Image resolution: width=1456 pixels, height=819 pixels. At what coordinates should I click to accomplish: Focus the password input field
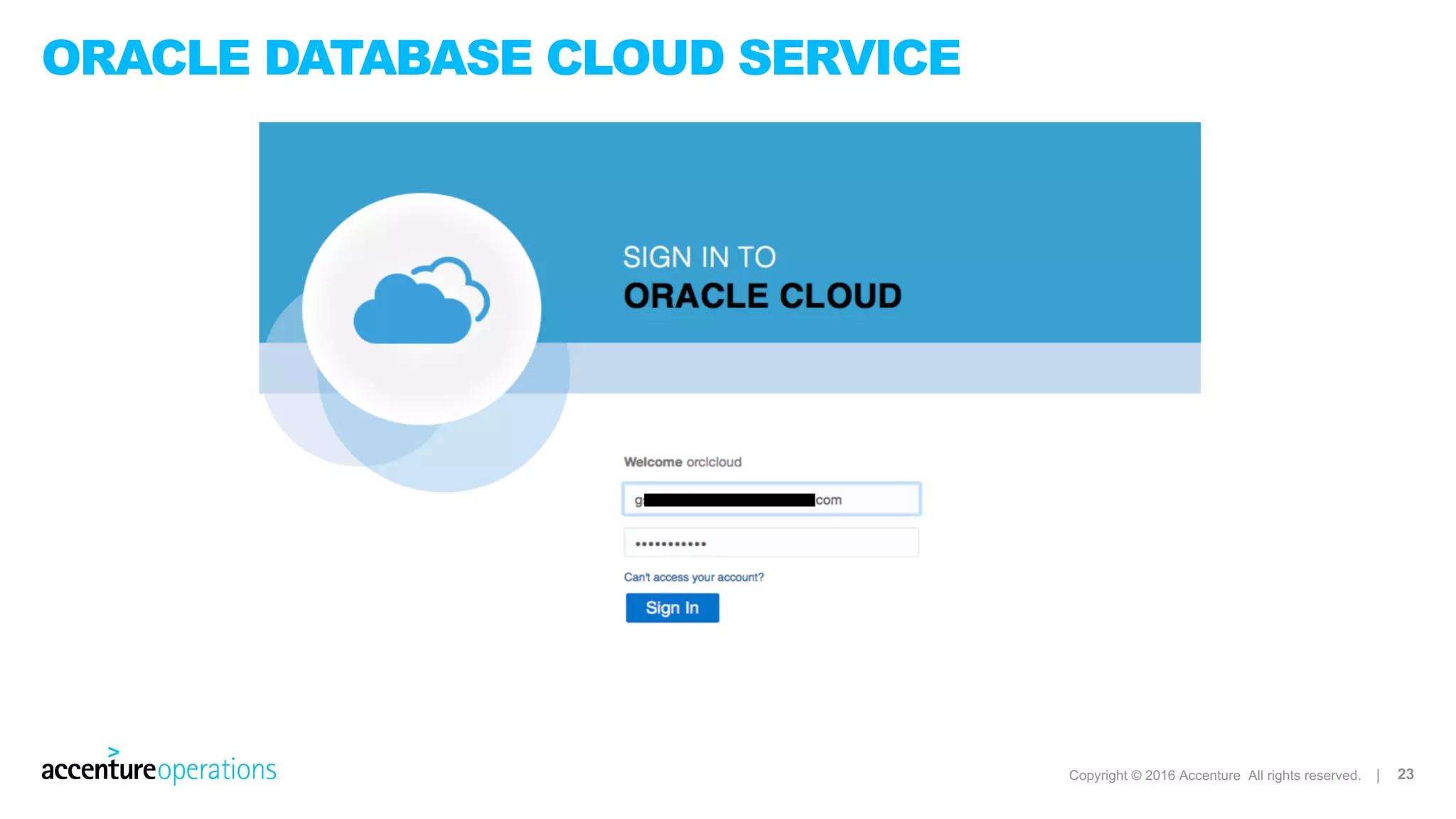(x=771, y=543)
